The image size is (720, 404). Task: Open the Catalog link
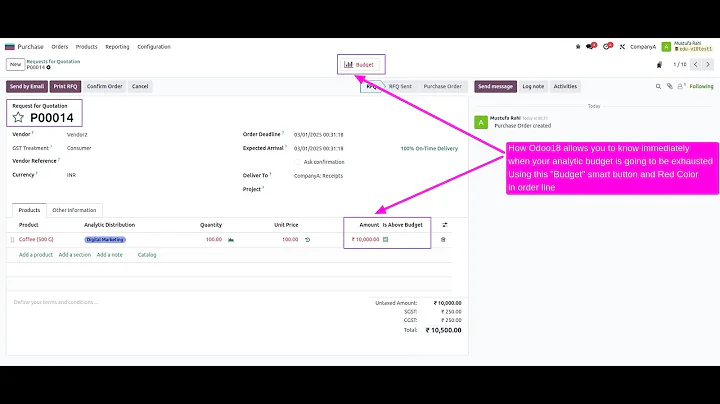click(147, 255)
